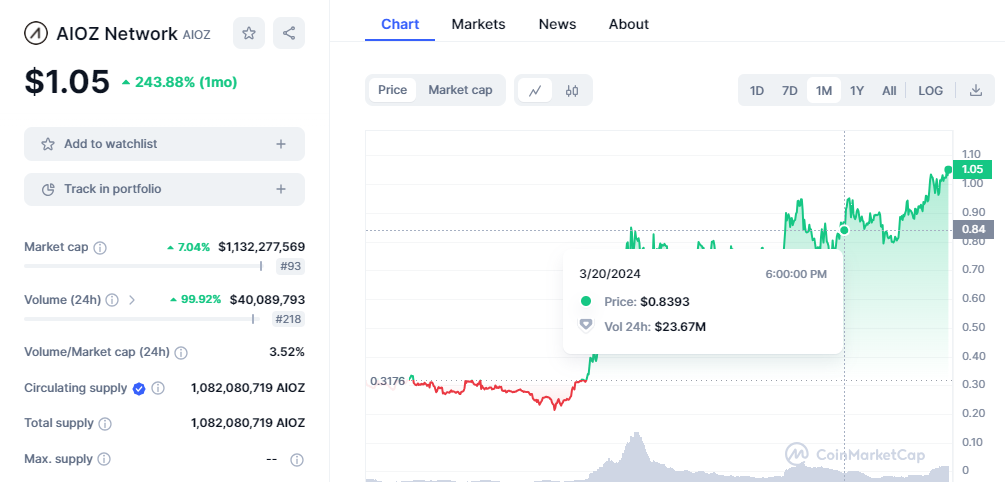Click Track in portfolio button
Screen dimensions: 1005x482
click(164, 189)
